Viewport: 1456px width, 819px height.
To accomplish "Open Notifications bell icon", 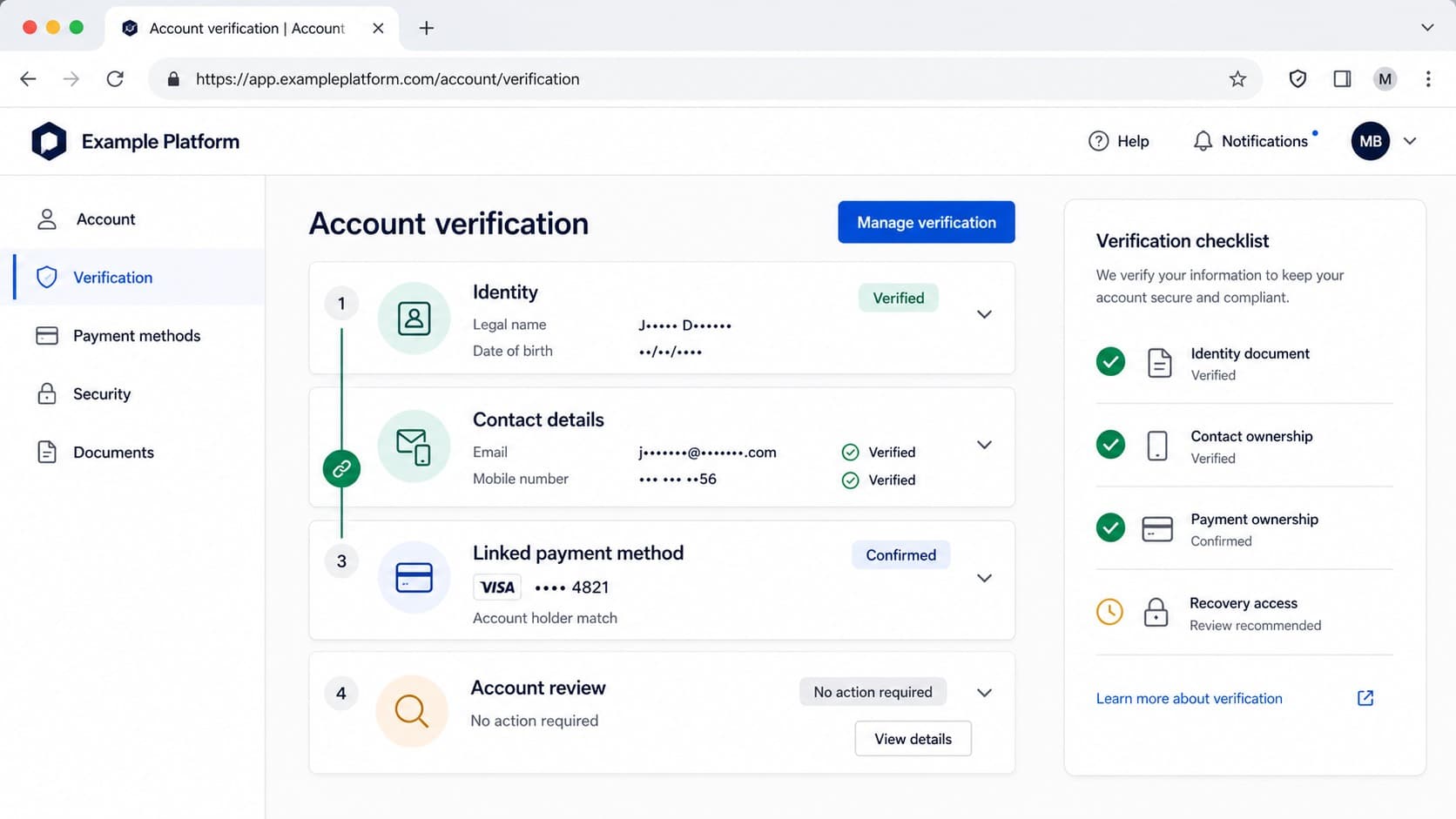I will coord(1203,141).
